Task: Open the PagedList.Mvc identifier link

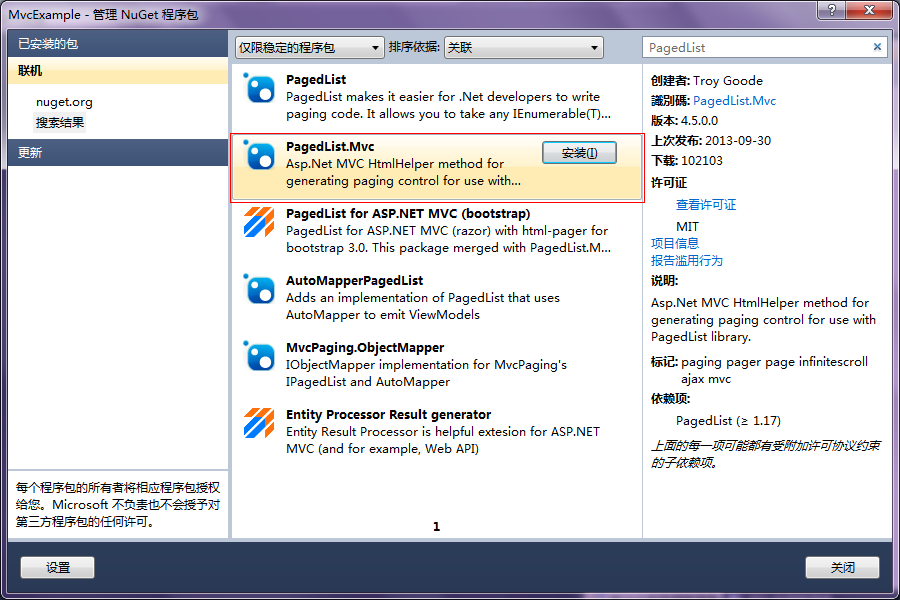Action: pos(735,101)
